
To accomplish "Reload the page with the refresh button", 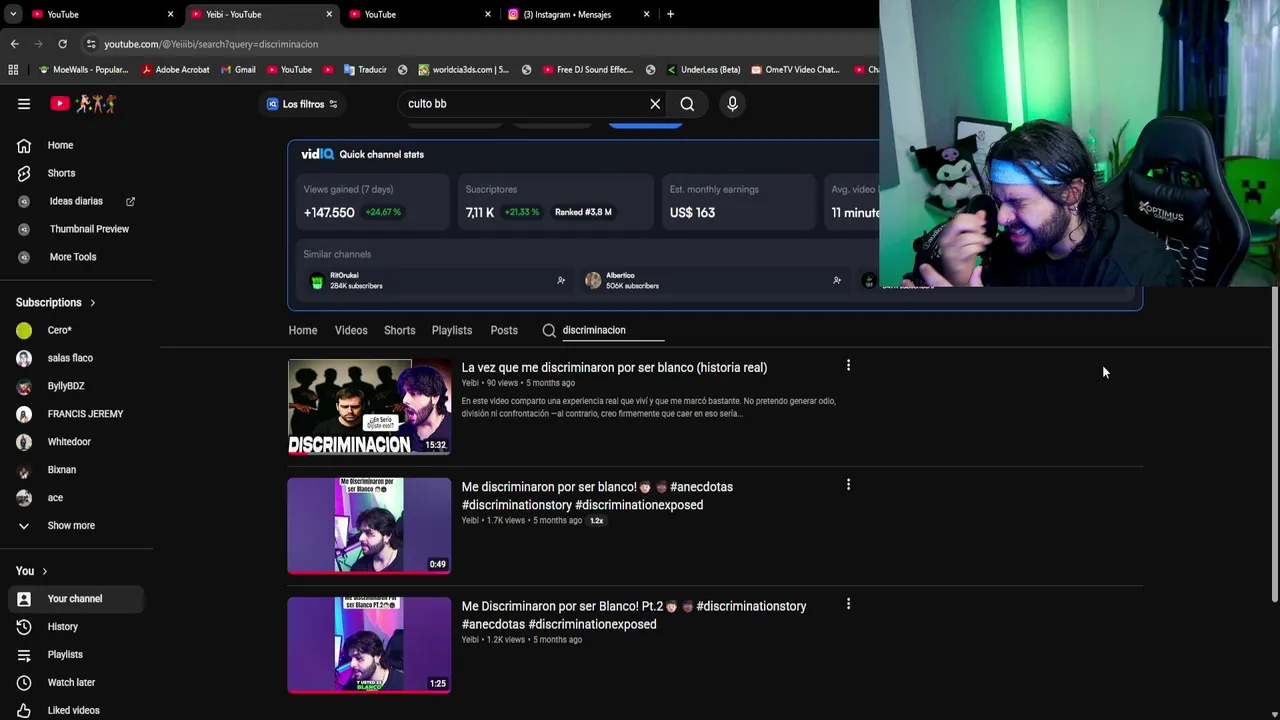I will point(62,44).
